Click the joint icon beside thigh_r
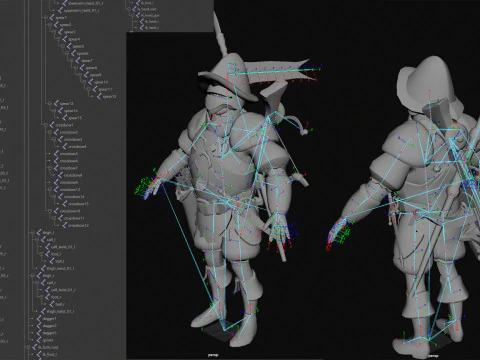The width and height of the screenshot is (480, 360). click(39, 276)
